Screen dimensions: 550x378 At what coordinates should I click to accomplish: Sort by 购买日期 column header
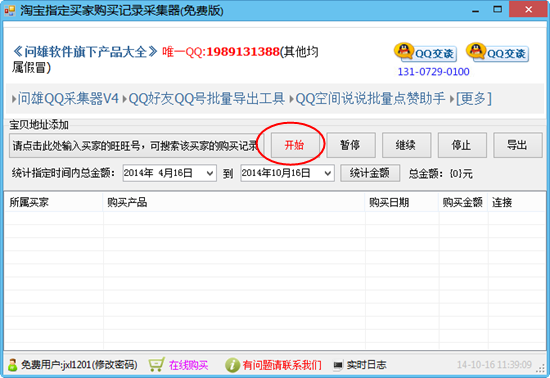pyautogui.click(x=402, y=202)
